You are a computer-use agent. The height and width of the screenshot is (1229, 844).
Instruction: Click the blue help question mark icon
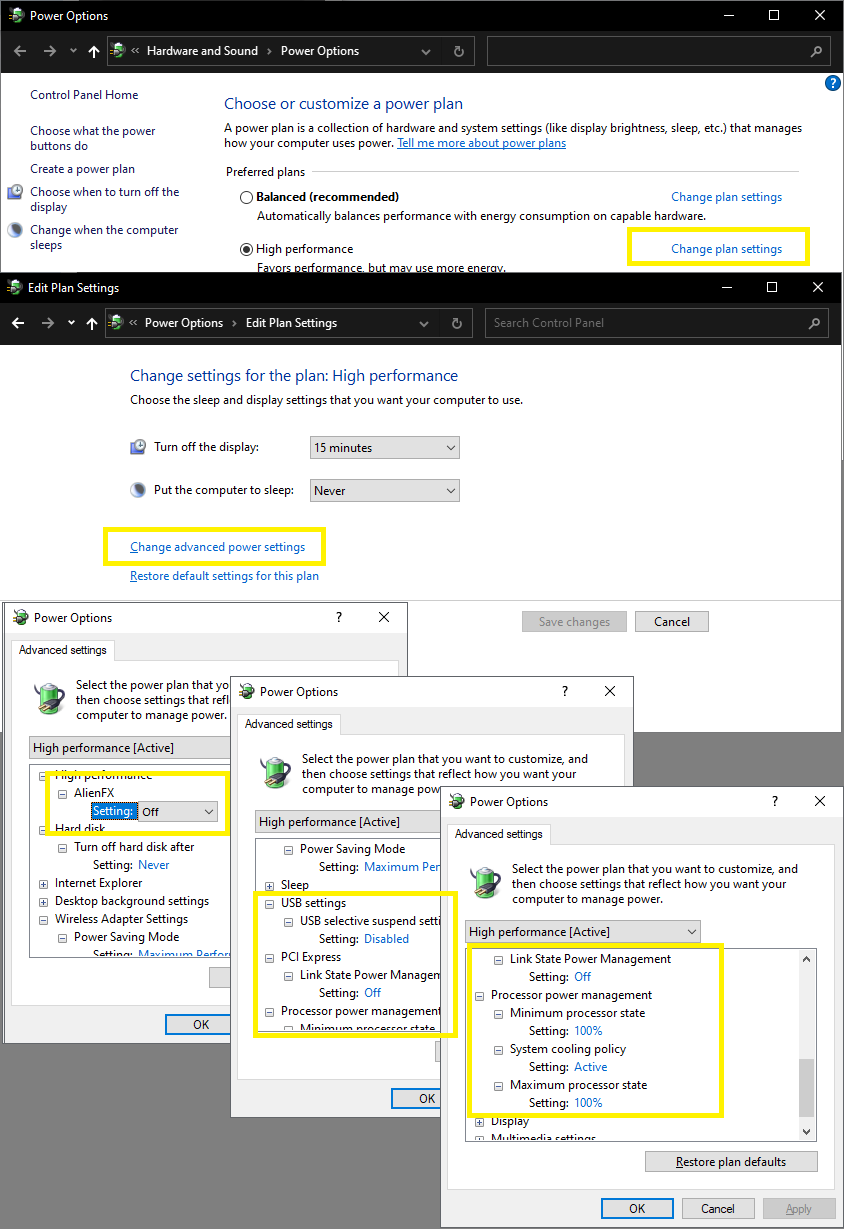click(x=832, y=84)
